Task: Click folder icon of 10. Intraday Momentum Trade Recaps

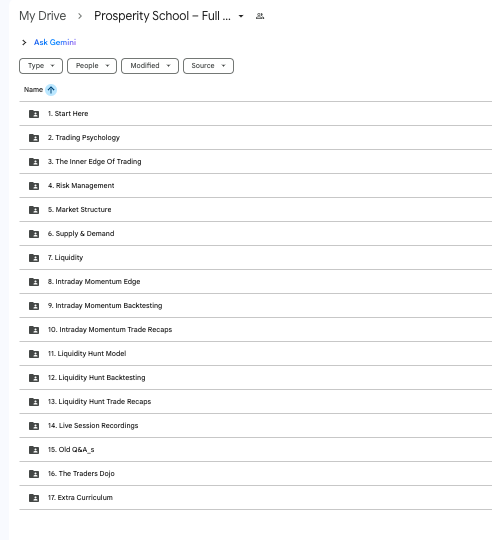Action: (34, 330)
